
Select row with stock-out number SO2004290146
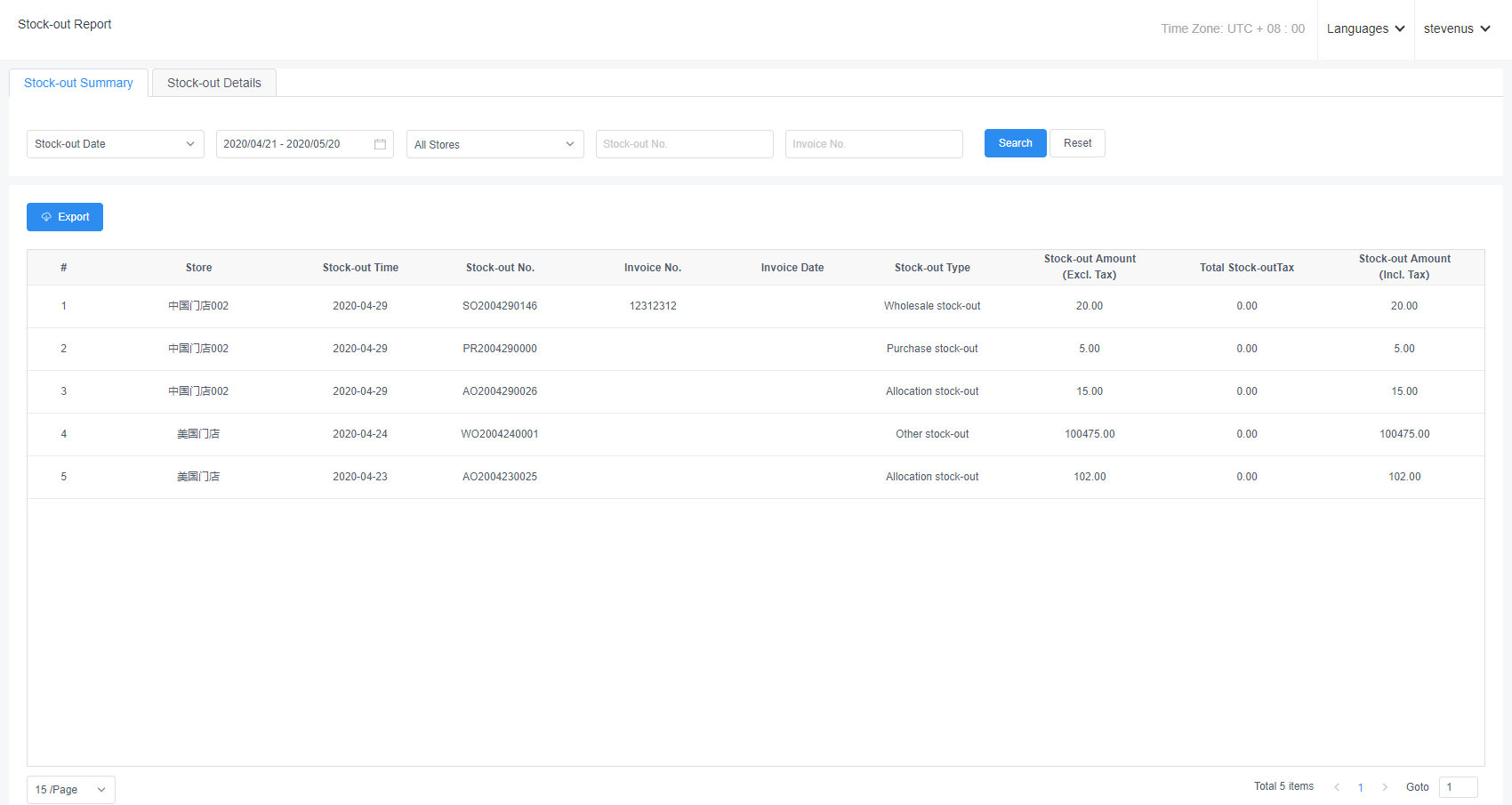(500, 306)
